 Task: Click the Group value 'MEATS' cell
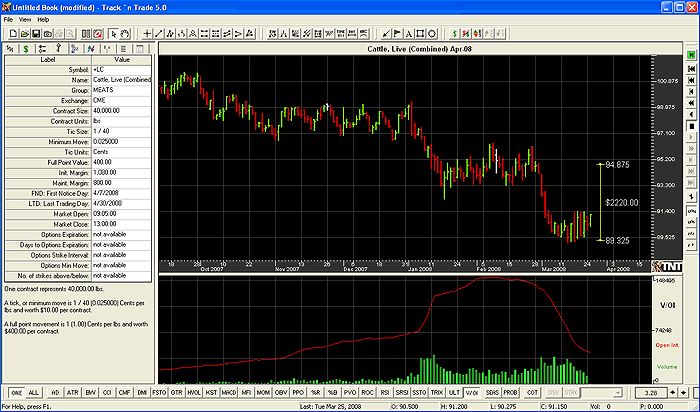121,90
